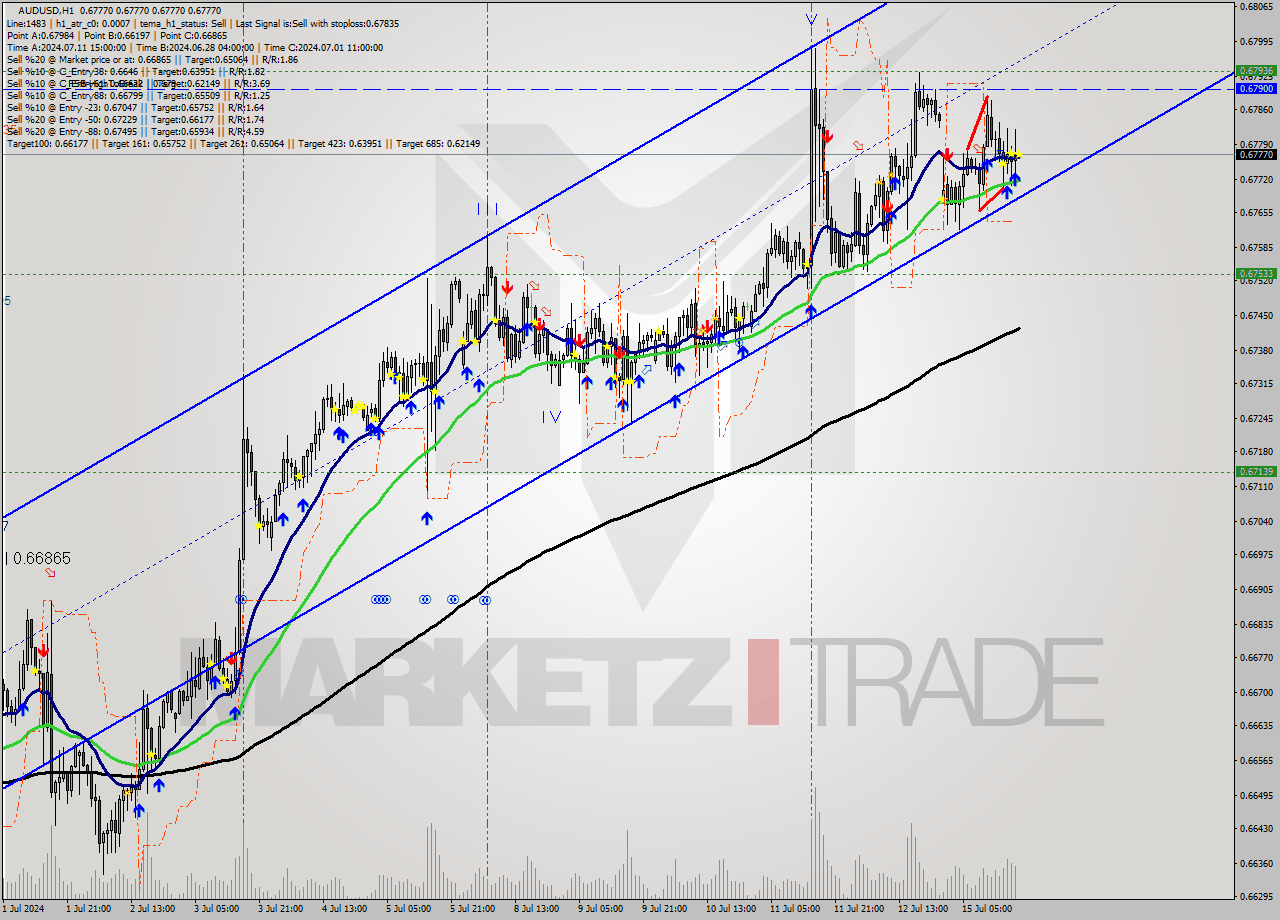Click the 0.68065 price axis value

click(1256, 7)
